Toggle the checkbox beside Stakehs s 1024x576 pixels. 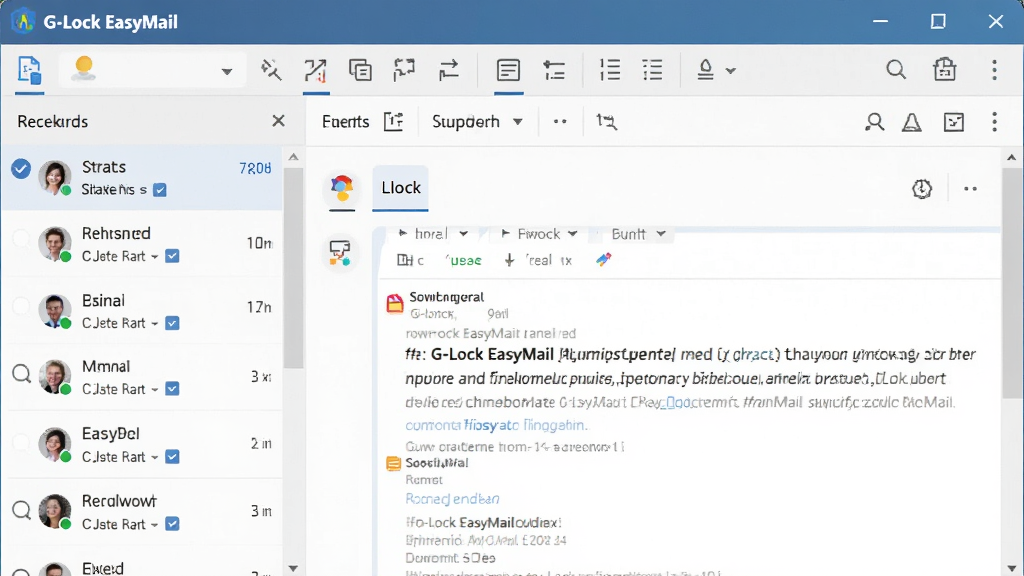pyautogui.click(x=160, y=190)
